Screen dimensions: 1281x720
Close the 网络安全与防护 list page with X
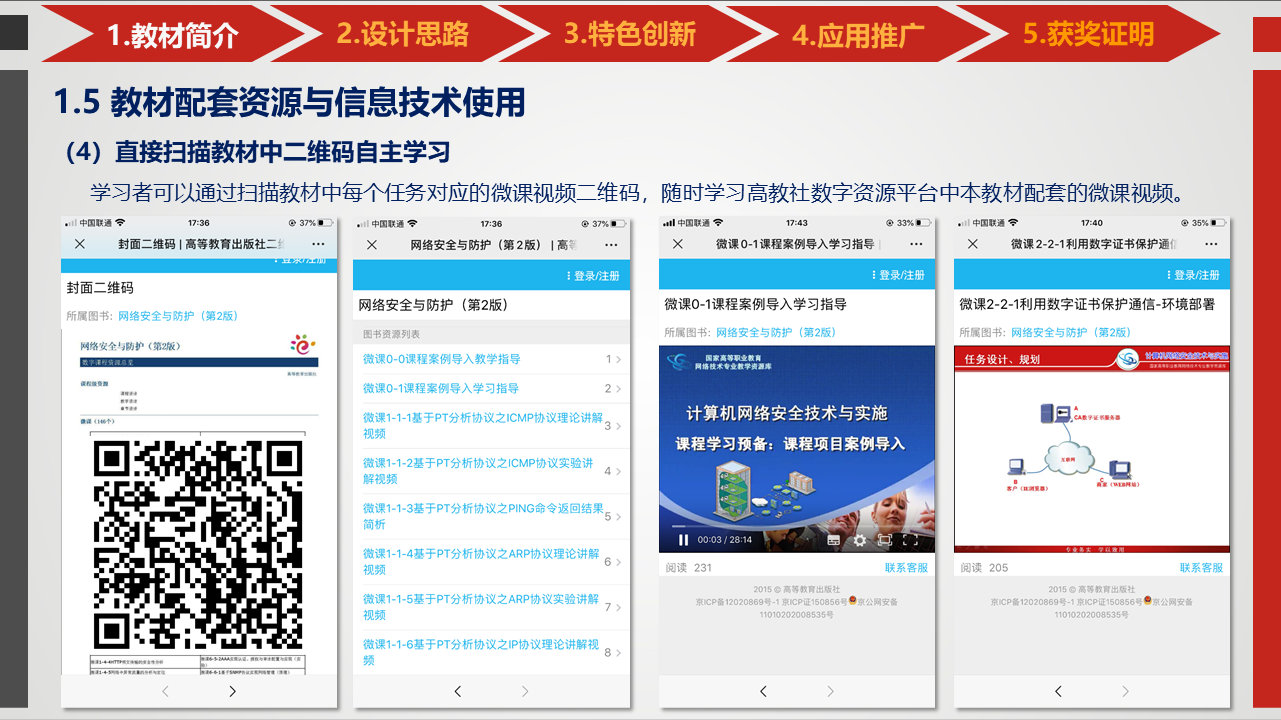pyautogui.click(x=372, y=245)
